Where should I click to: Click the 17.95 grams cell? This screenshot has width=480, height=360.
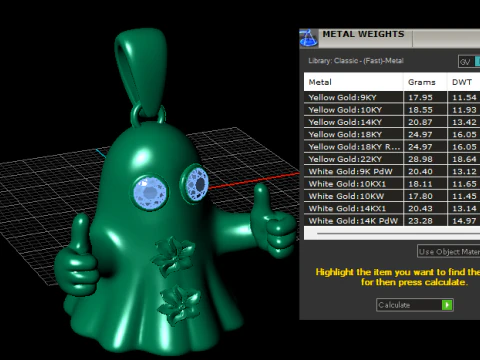tap(425, 97)
